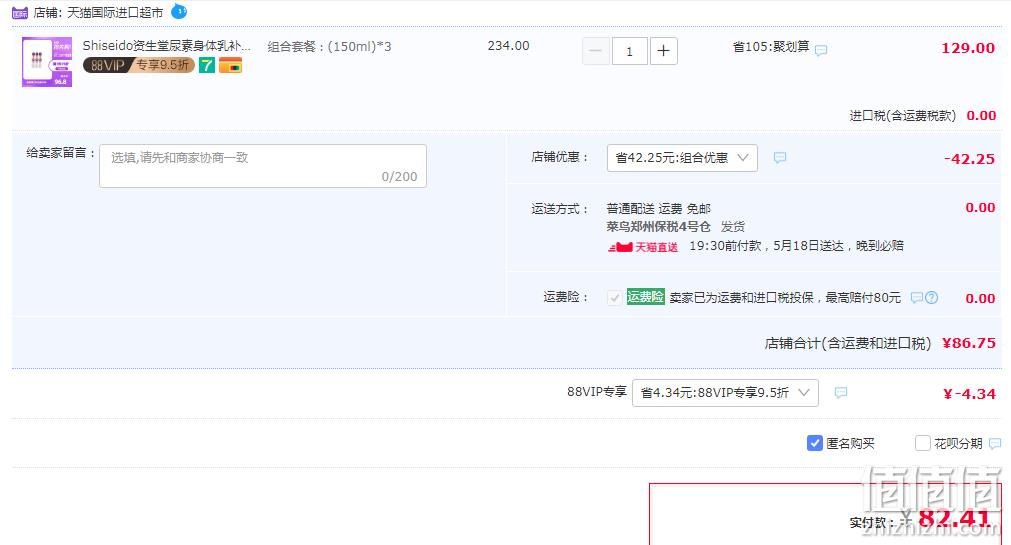This screenshot has width=1011, height=545.
Task: Click the 普通配送 运费 免邮 shipping text
Action: coord(658,209)
